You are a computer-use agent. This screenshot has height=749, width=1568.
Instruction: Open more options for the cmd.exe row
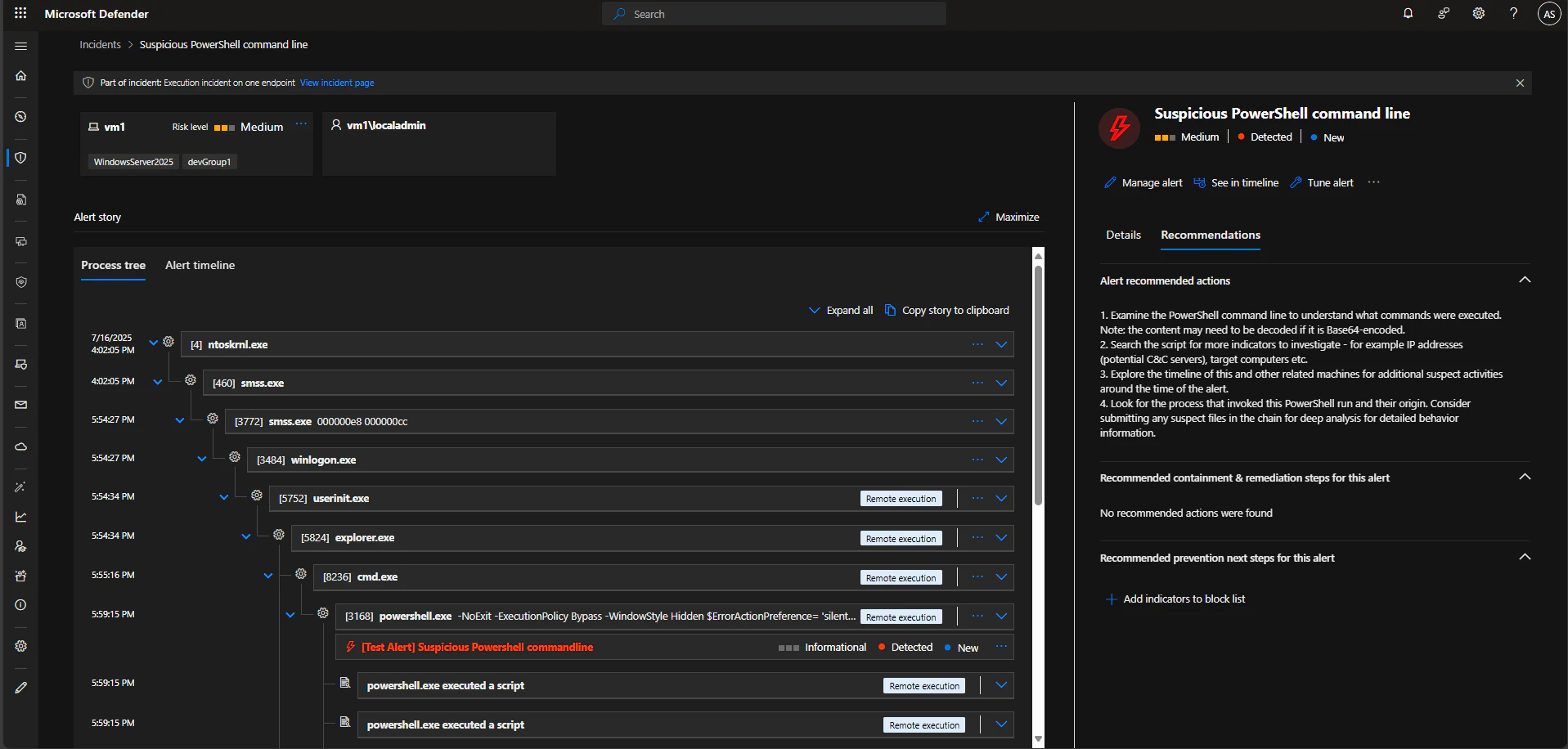click(977, 576)
